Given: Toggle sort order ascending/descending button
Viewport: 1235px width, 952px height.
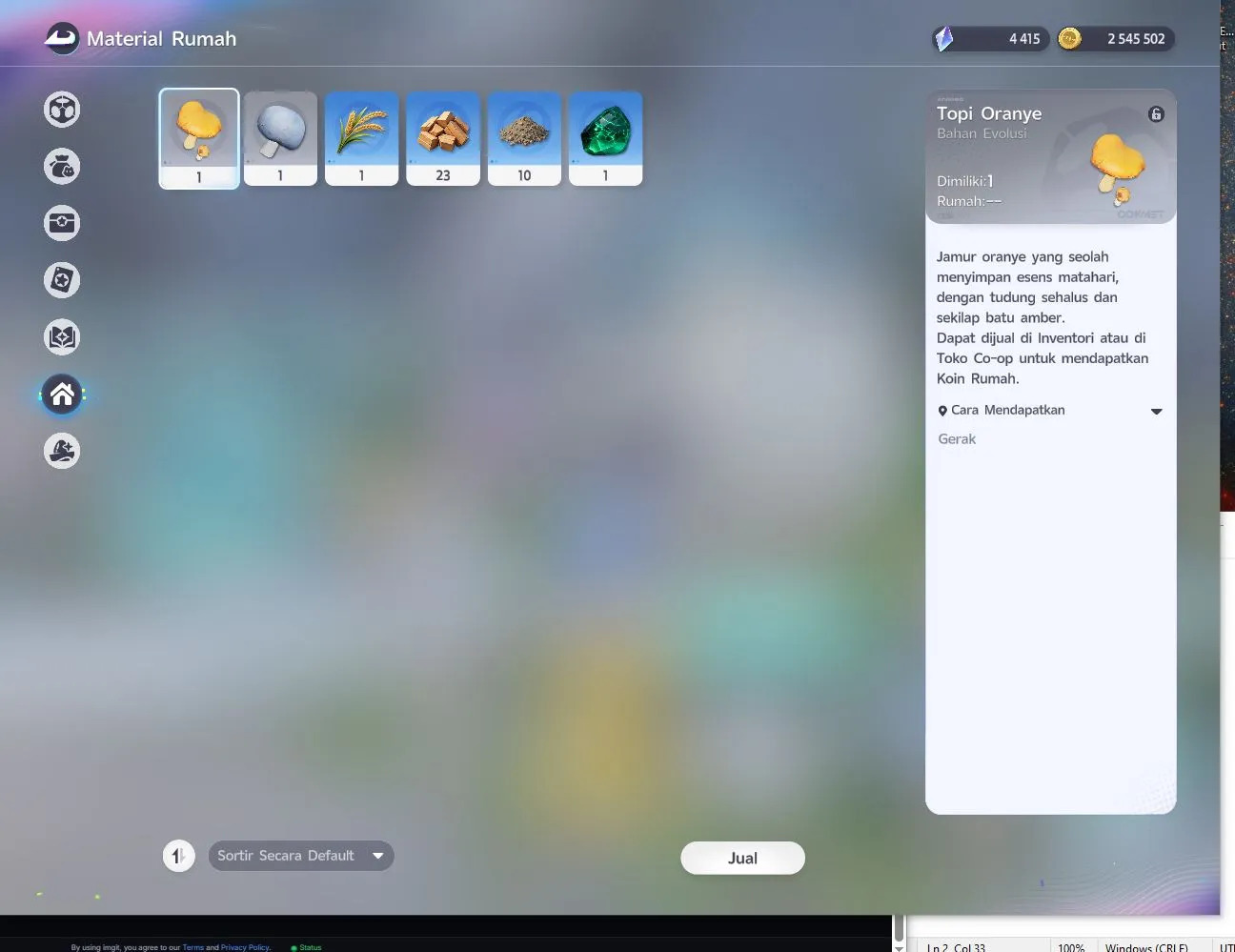Looking at the screenshot, I should [178, 856].
